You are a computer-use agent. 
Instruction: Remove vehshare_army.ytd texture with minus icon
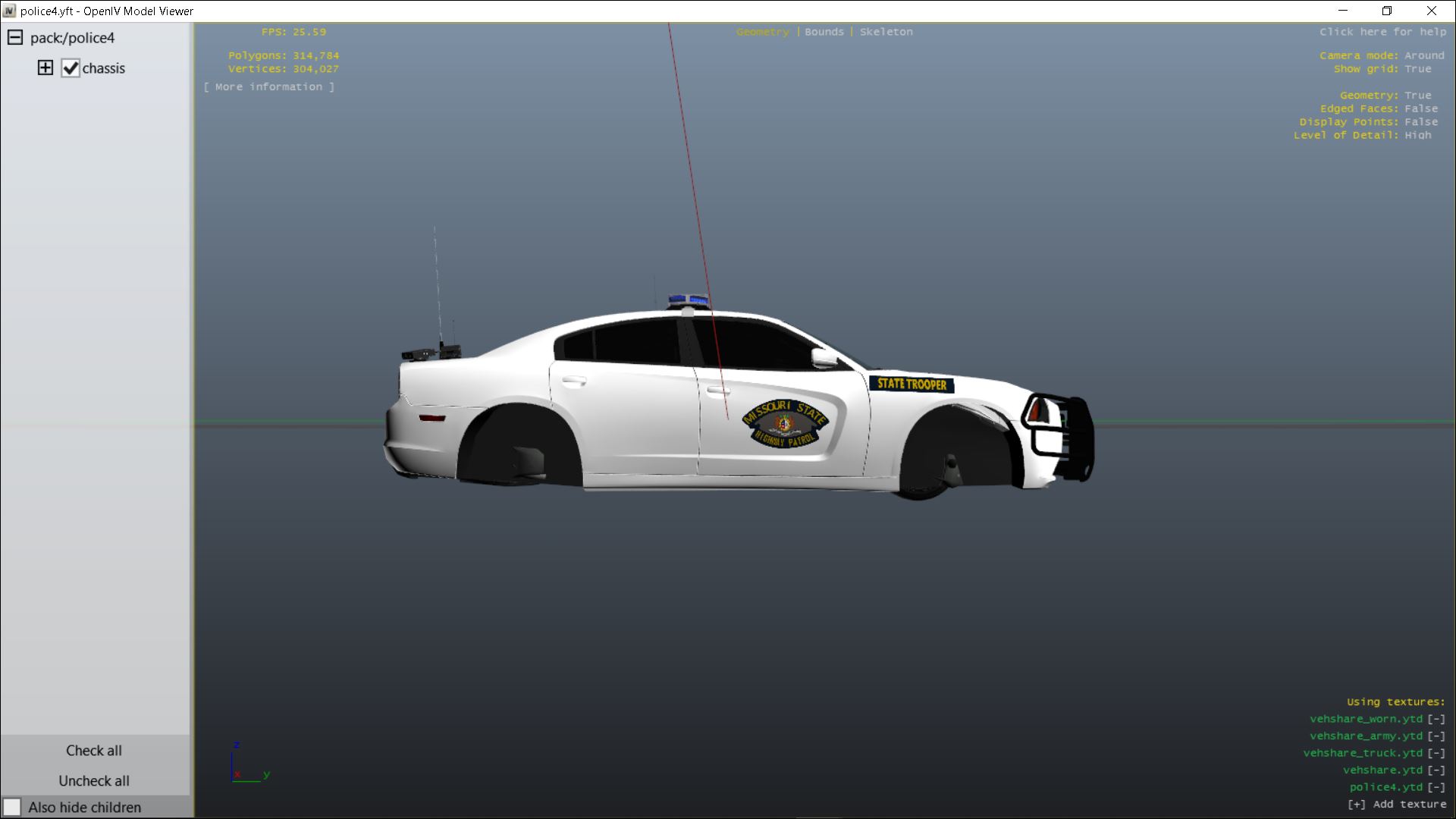(x=1436, y=736)
